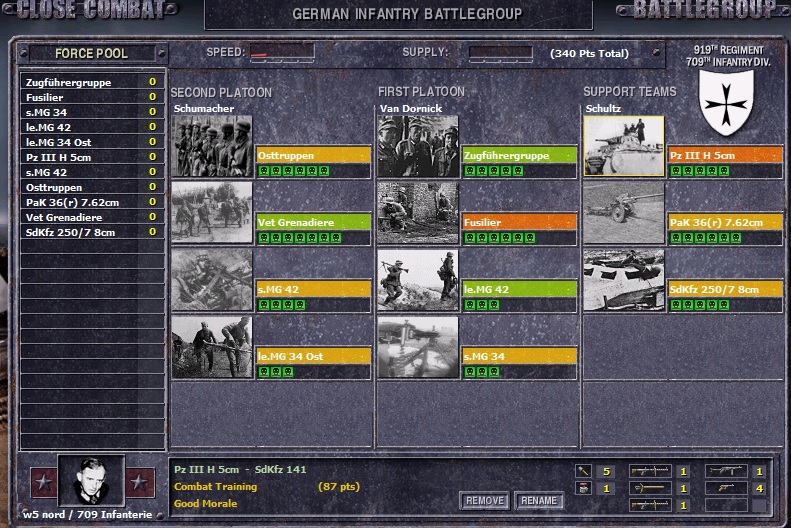Pick Zugführergruppe in the Force Pool list

point(92,82)
